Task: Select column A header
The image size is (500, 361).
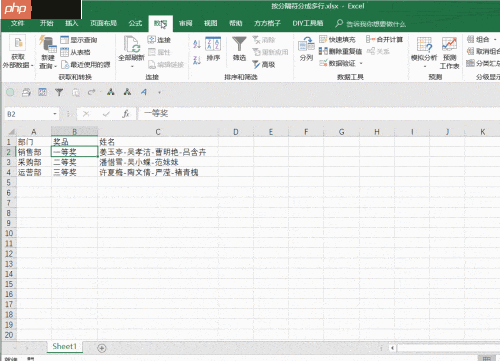Action: pos(34,132)
